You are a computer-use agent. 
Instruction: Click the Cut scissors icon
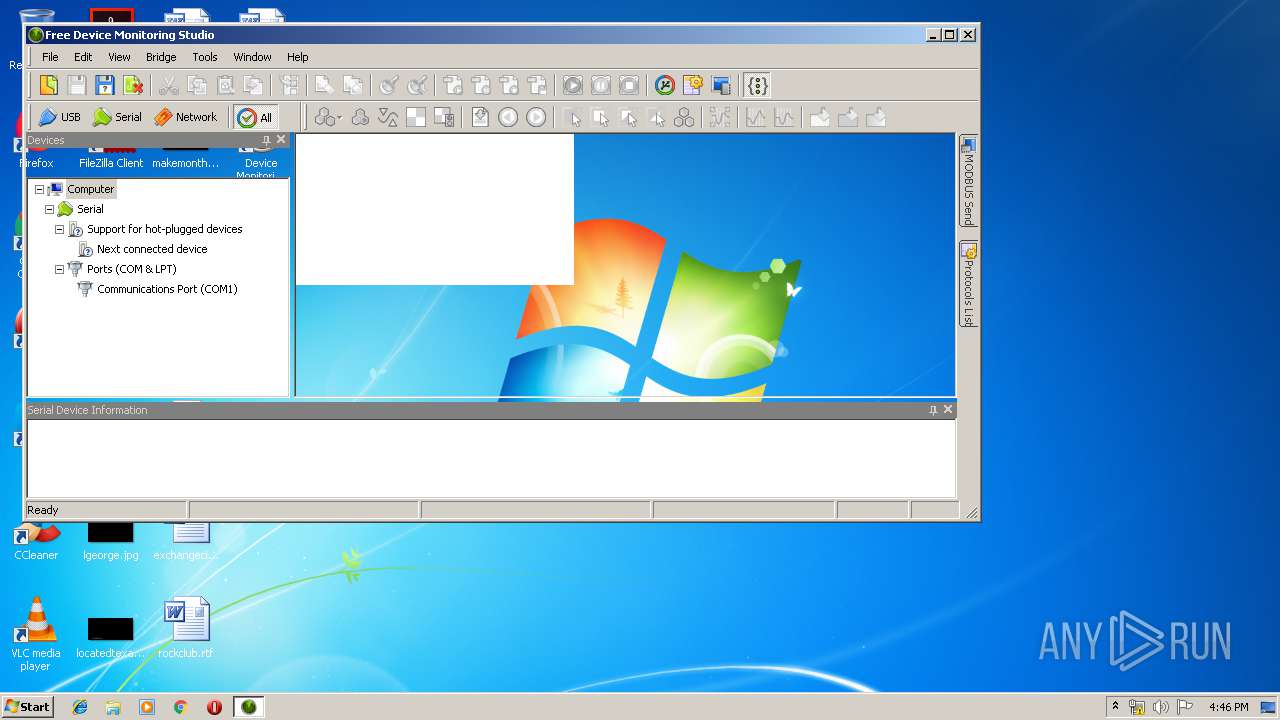pos(169,85)
